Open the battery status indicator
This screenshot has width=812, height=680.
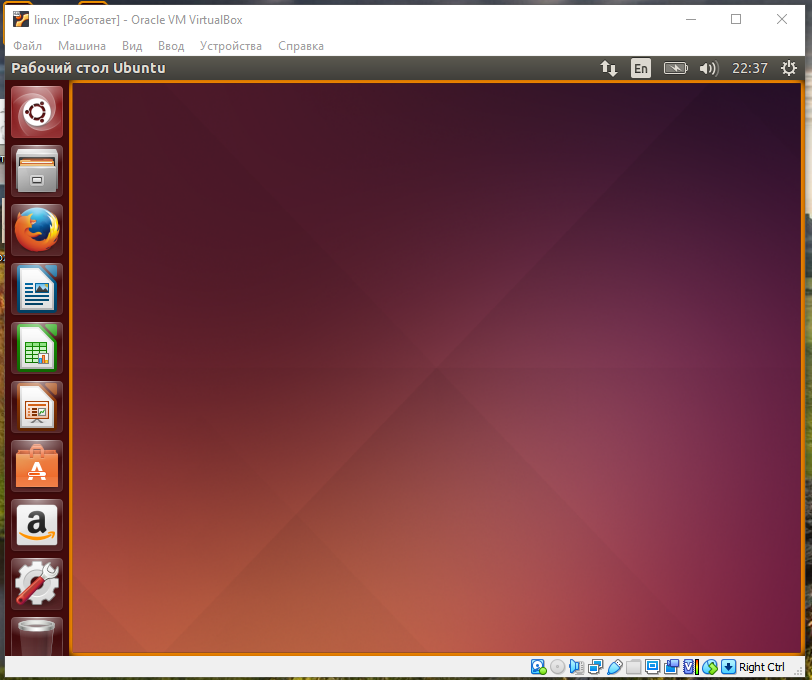(675, 68)
